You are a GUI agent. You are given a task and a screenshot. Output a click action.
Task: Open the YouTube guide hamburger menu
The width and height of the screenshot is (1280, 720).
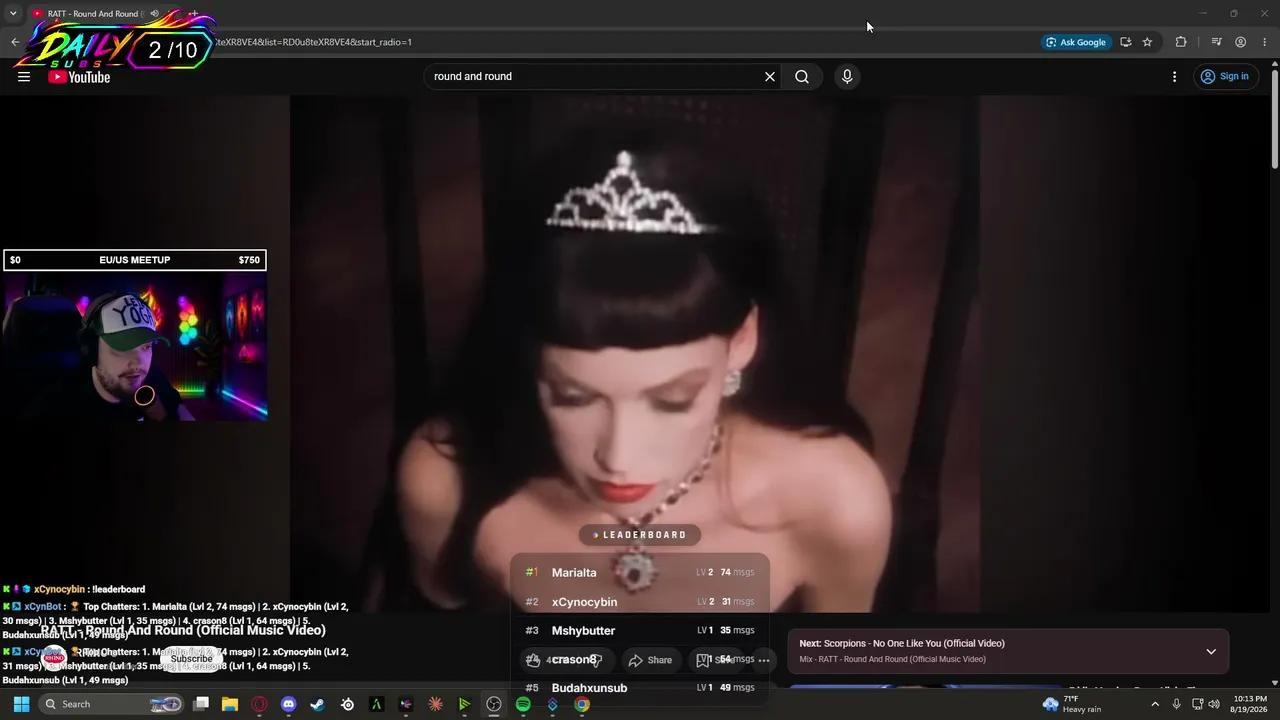tap(24, 77)
